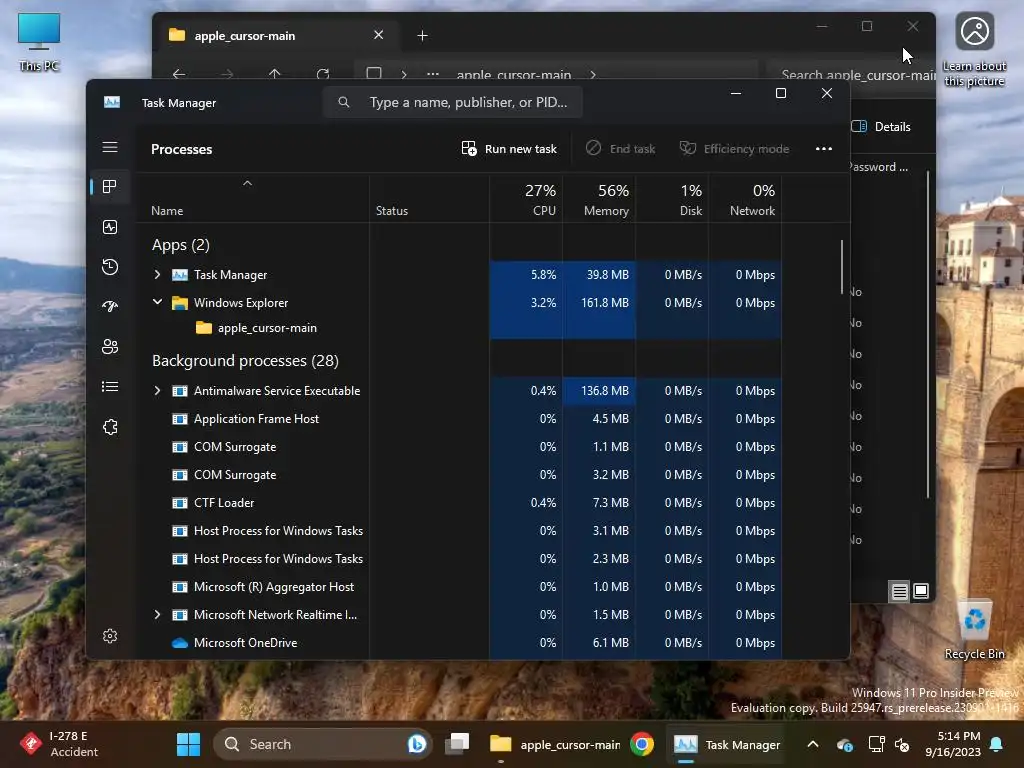This screenshot has height=768, width=1024.
Task: Click the Task Manager process list scrollbar
Action: [842, 268]
